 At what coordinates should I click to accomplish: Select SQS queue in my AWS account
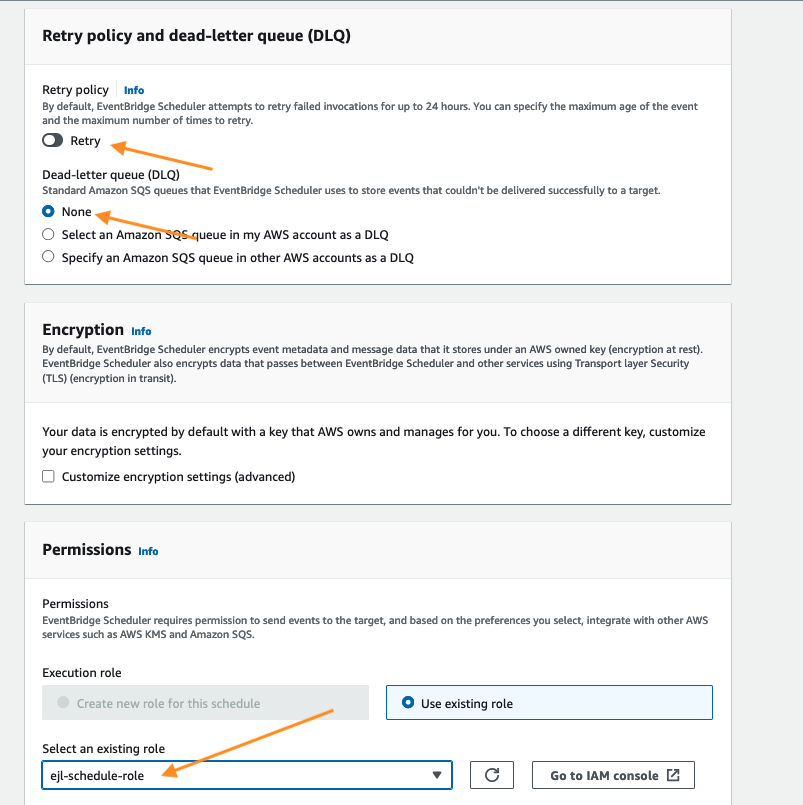[48, 234]
